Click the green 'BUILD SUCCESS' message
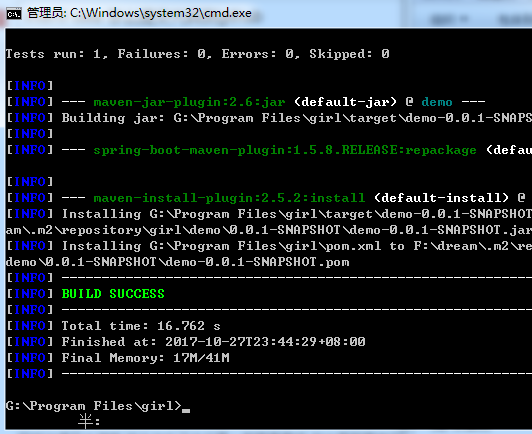The width and height of the screenshot is (532, 434). pyautogui.click(x=113, y=294)
